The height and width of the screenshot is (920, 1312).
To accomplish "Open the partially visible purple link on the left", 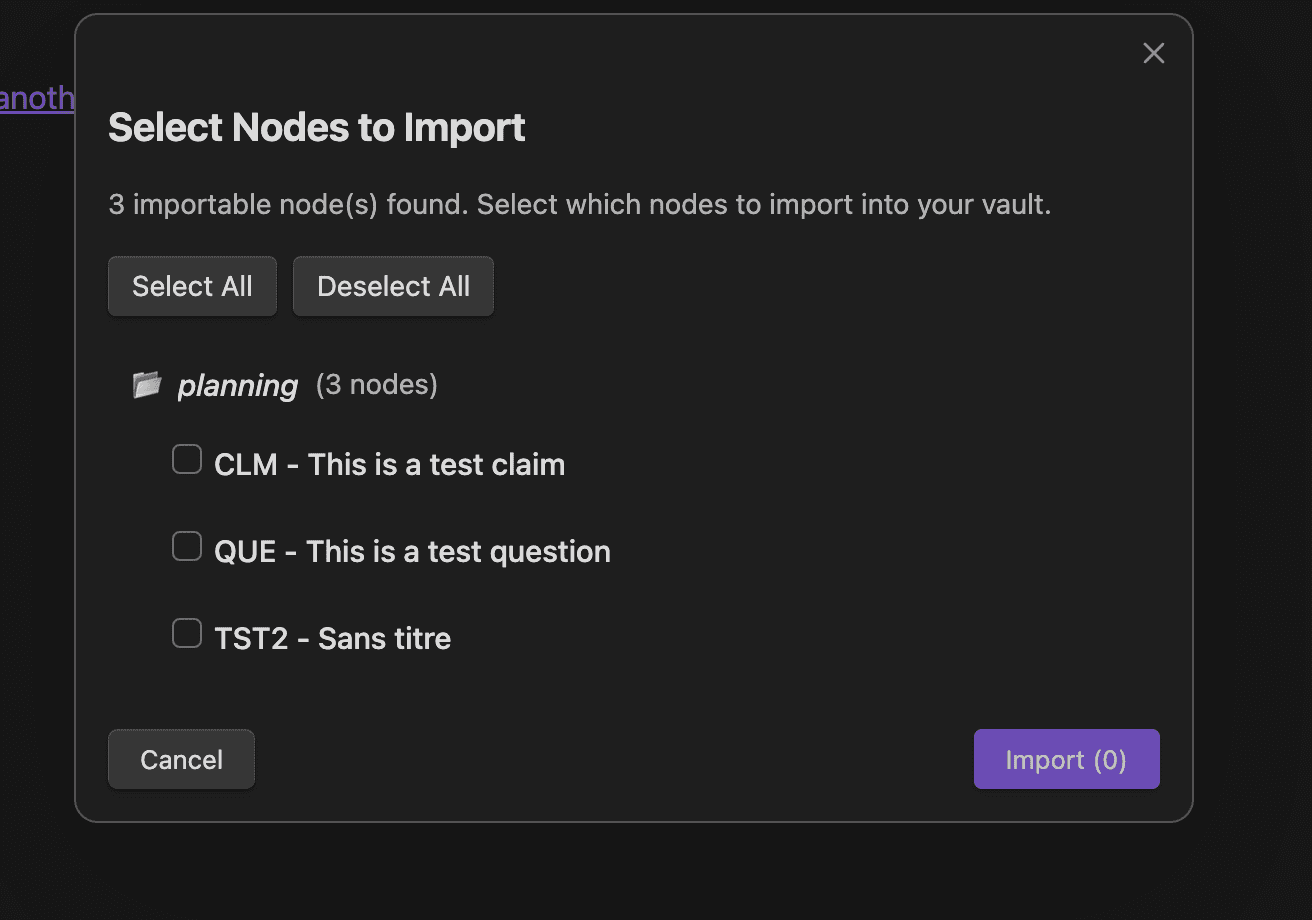I will point(37,98).
